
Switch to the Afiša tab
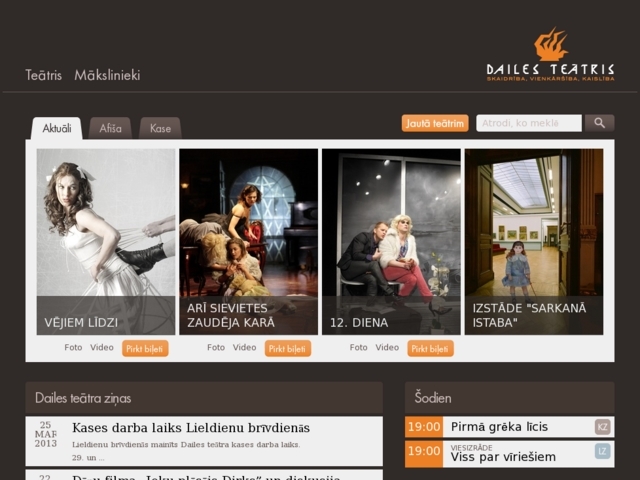(x=110, y=128)
